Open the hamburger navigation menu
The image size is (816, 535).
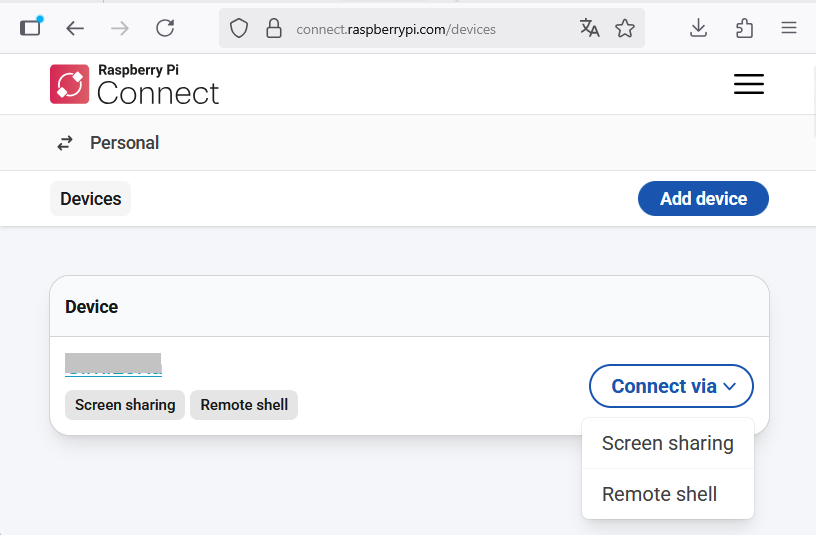click(748, 84)
